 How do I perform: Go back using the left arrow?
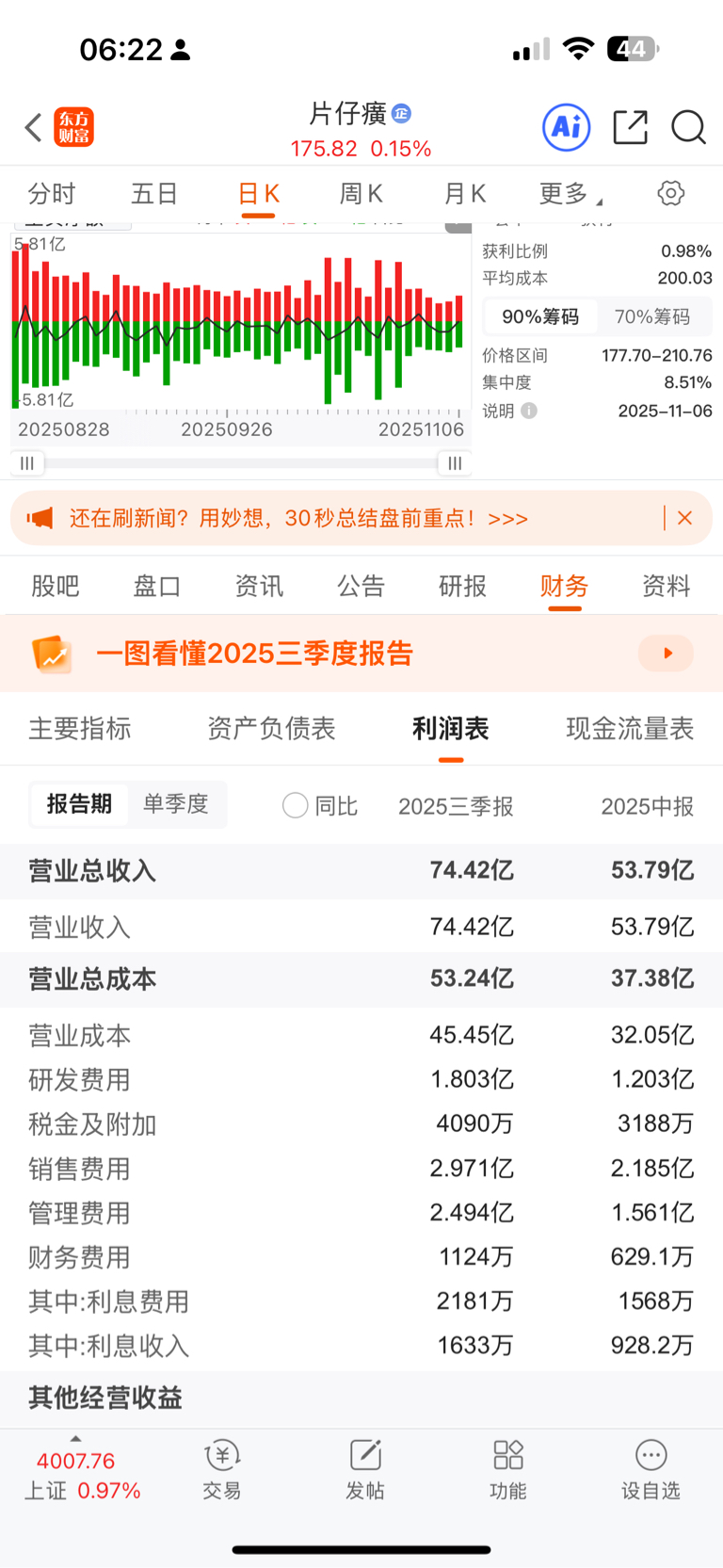34,127
